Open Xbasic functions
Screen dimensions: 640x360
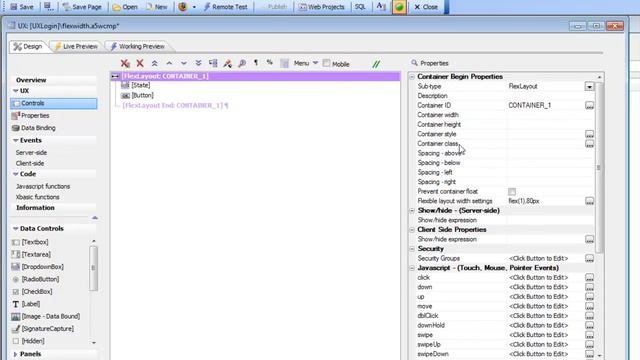(38, 197)
